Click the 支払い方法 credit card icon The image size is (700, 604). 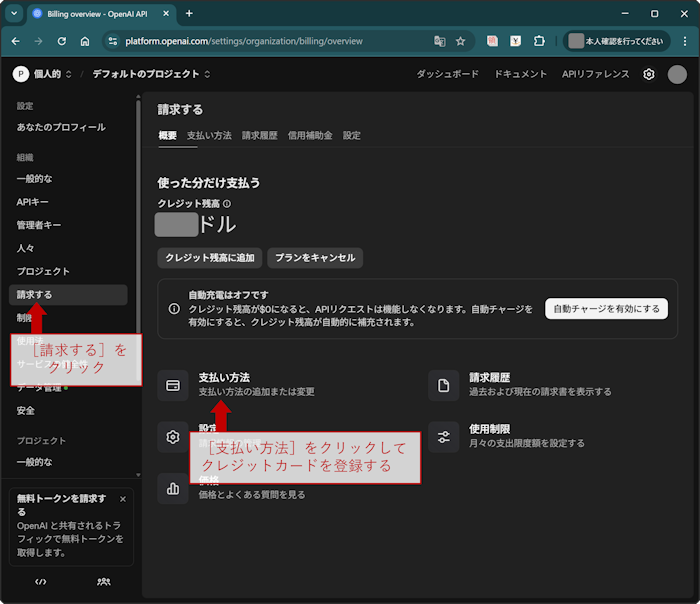pos(173,385)
